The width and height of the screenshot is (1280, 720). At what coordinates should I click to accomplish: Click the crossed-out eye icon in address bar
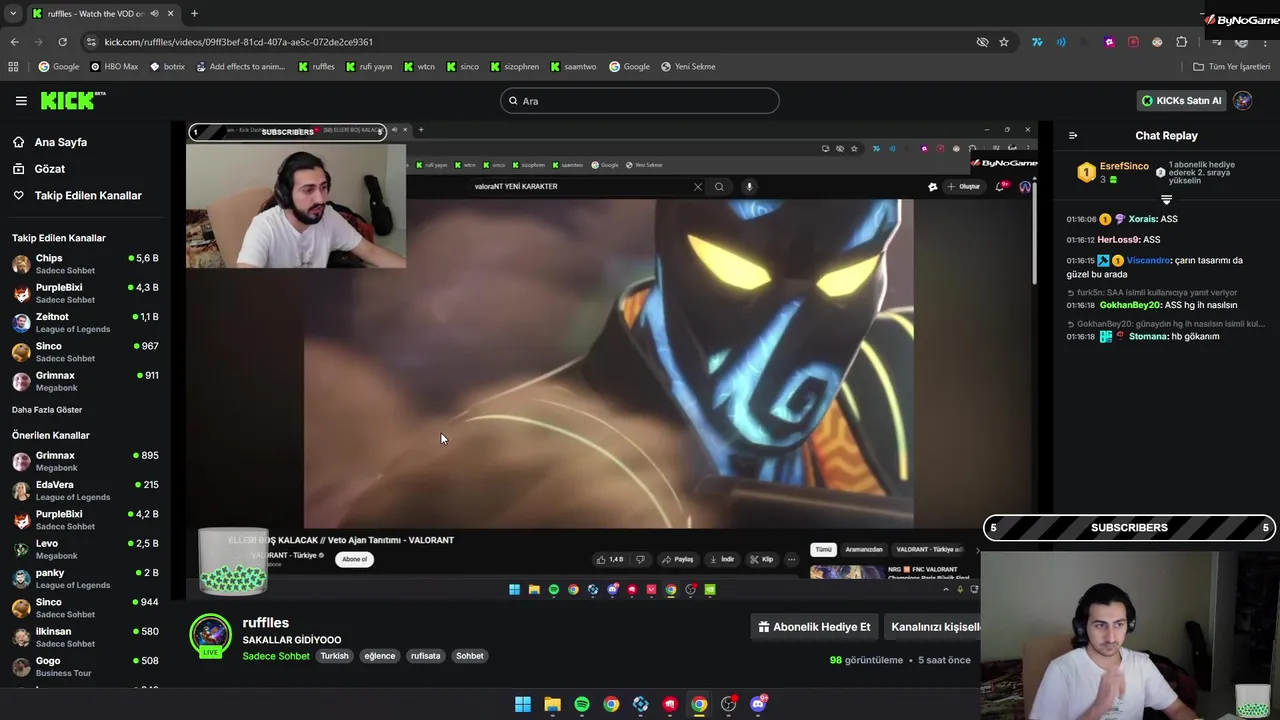(982, 42)
